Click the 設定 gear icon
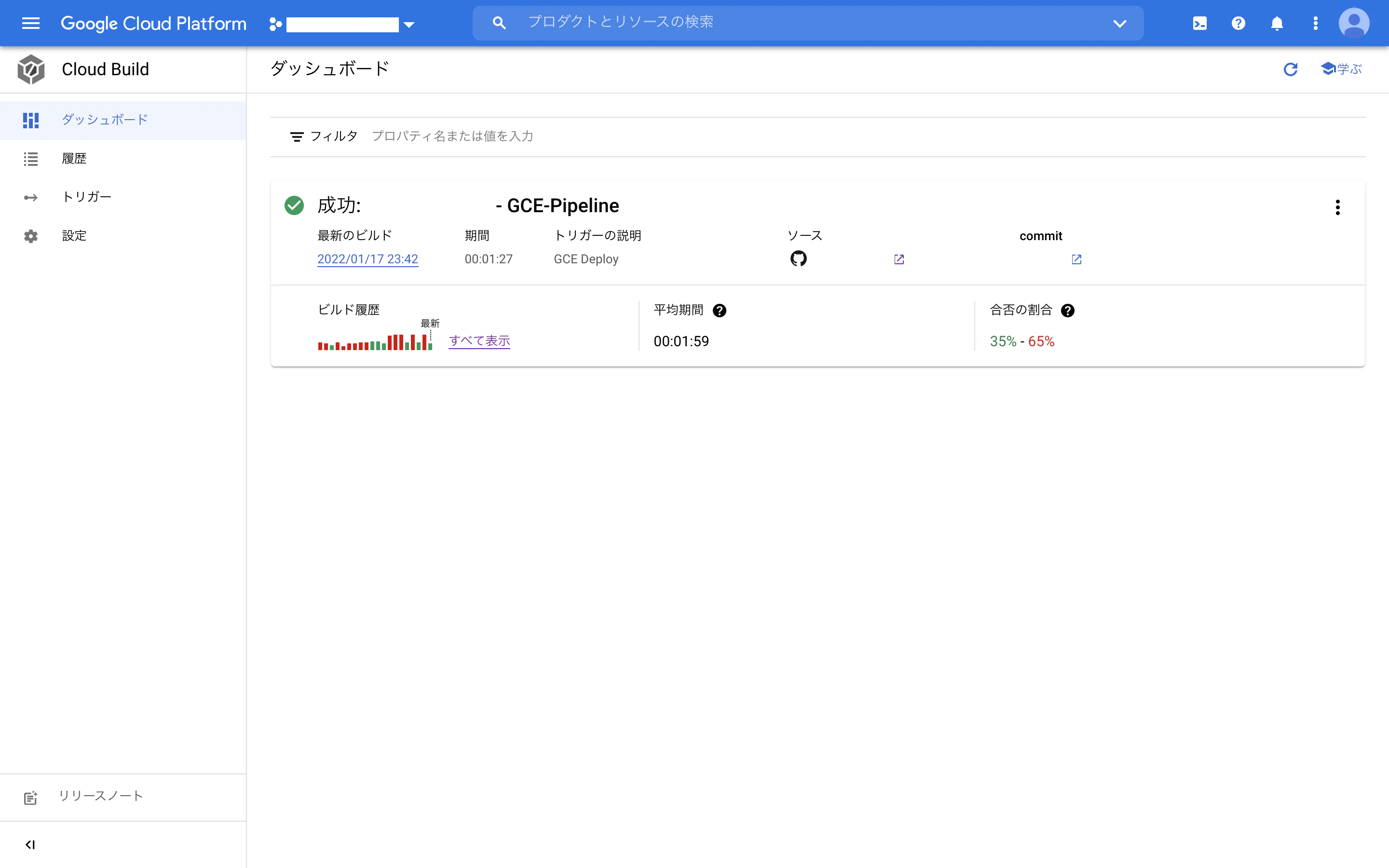The height and width of the screenshot is (868, 1389). pyautogui.click(x=31, y=236)
